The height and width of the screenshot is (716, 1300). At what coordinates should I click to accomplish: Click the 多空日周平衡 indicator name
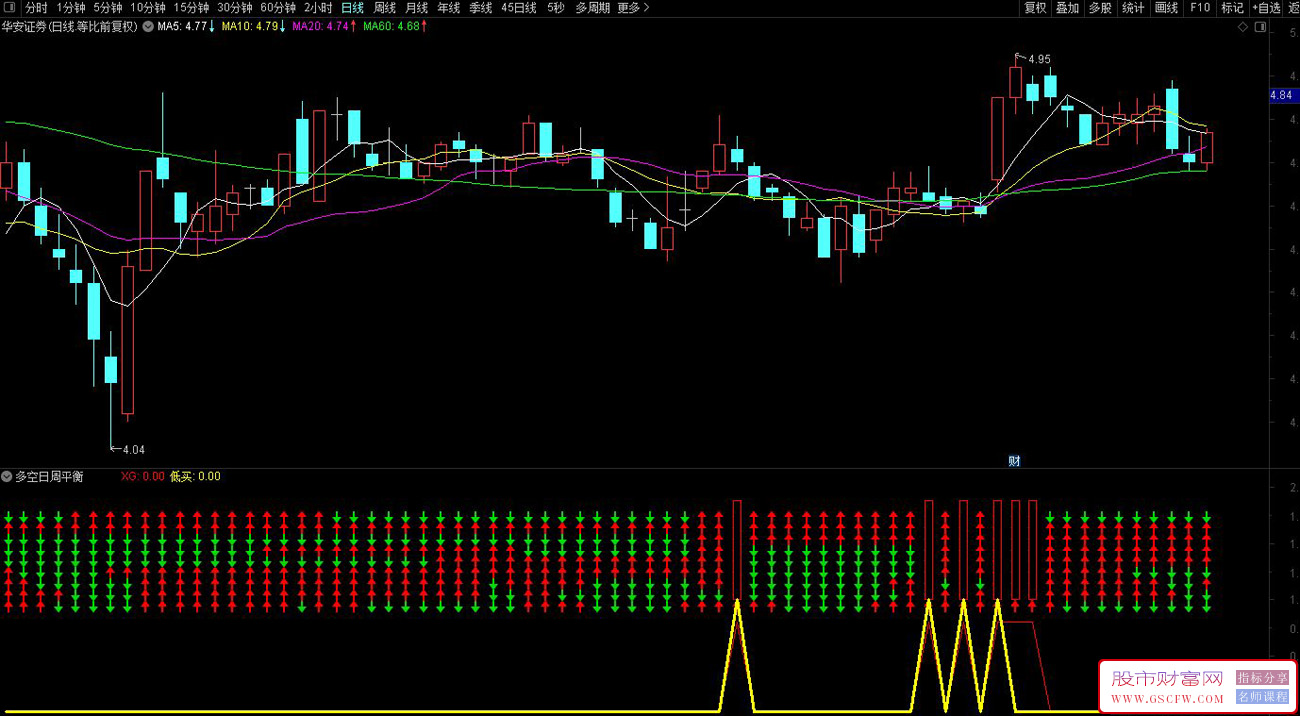pyautogui.click(x=49, y=477)
